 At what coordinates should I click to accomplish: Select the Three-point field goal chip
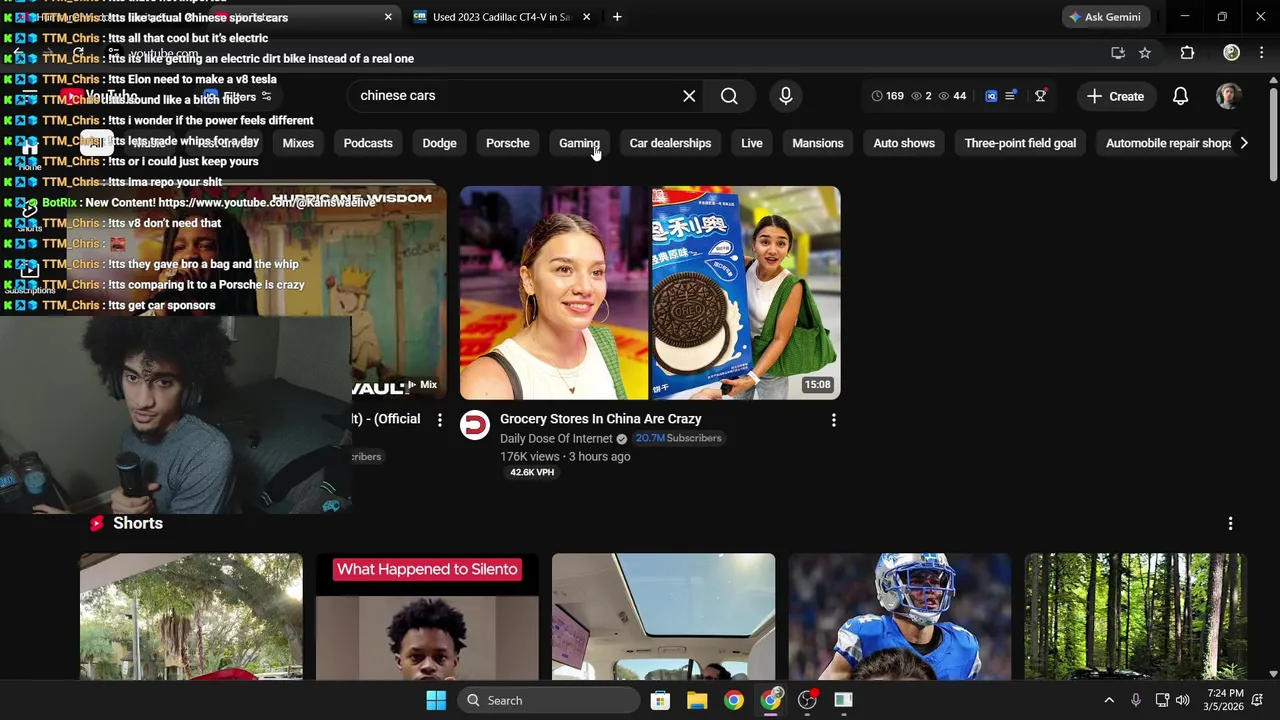pyautogui.click(x=1020, y=143)
